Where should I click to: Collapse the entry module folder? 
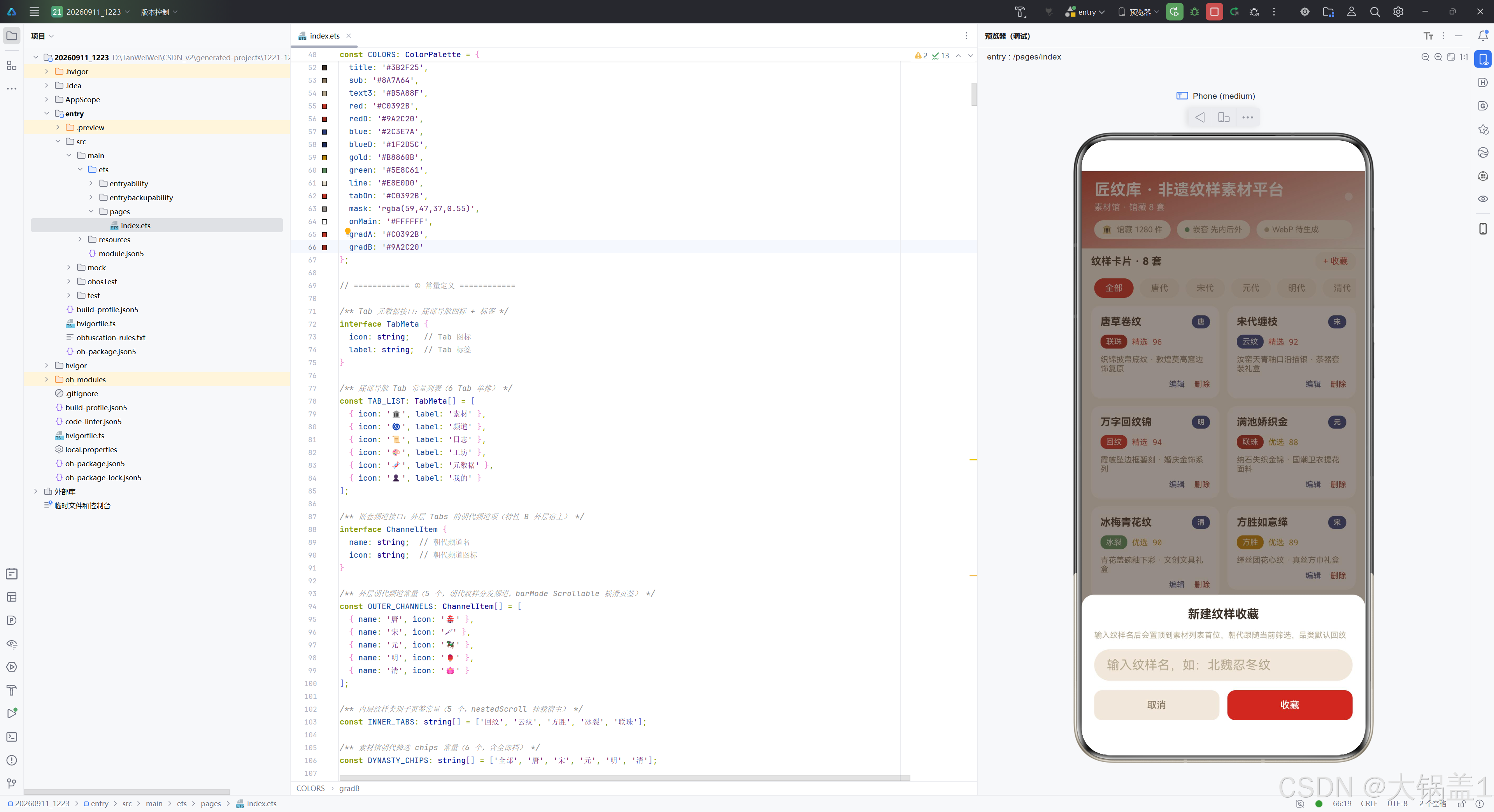[x=46, y=114]
